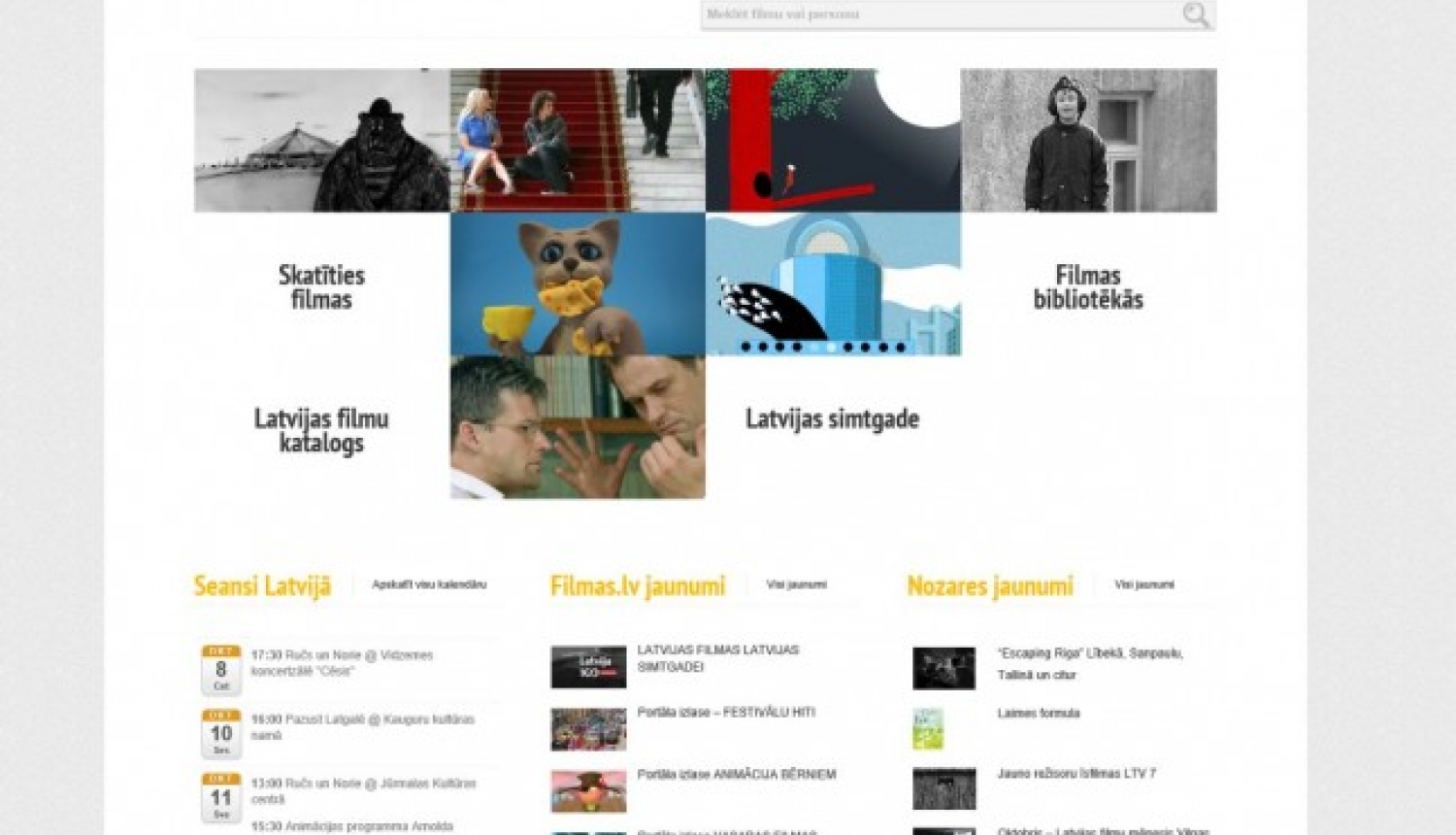Click the 'Filmas.lv jaunumi' heading
The height and width of the screenshot is (835, 1456).
(x=638, y=585)
